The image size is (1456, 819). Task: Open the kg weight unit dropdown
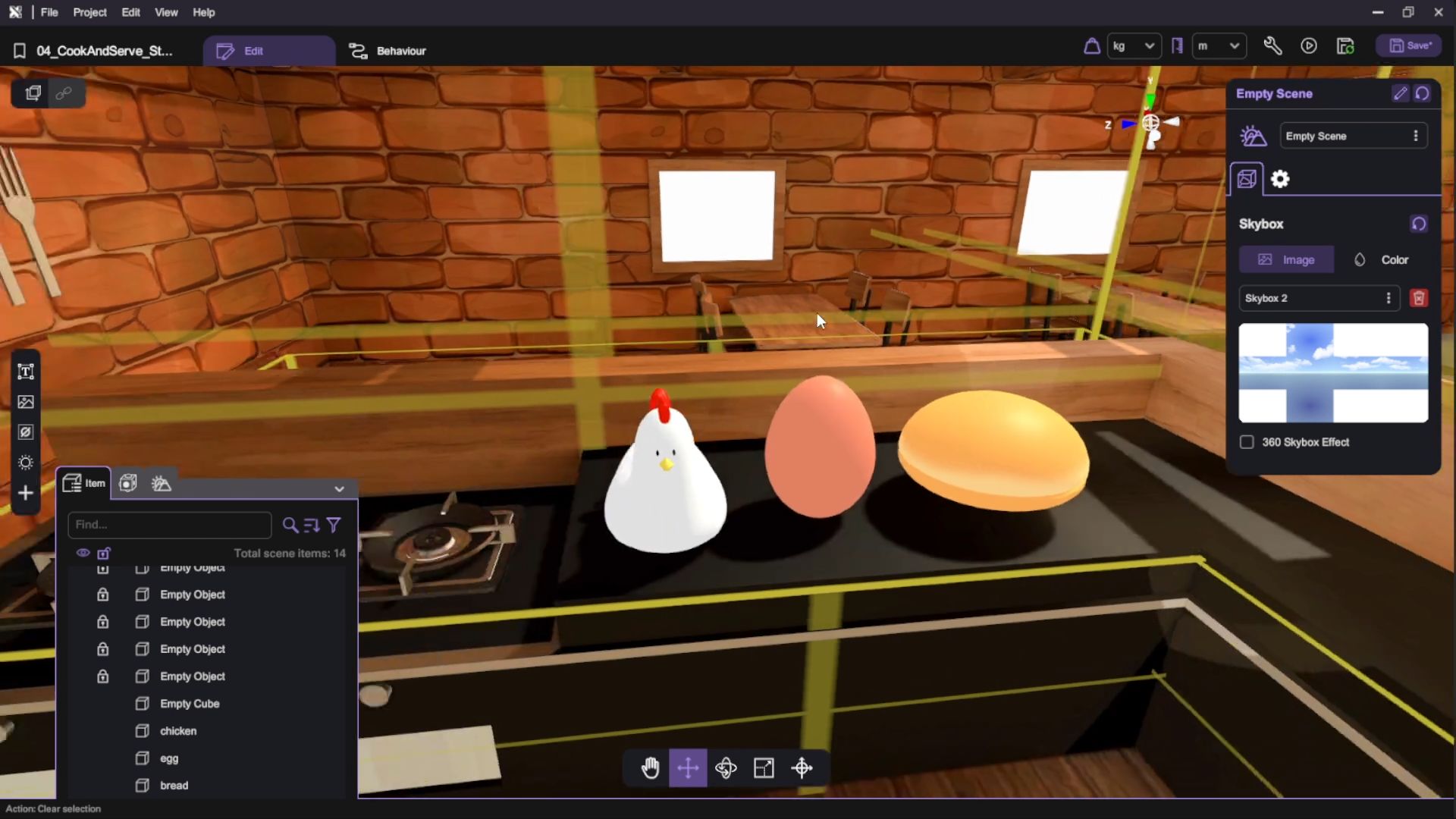tap(1134, 46)
